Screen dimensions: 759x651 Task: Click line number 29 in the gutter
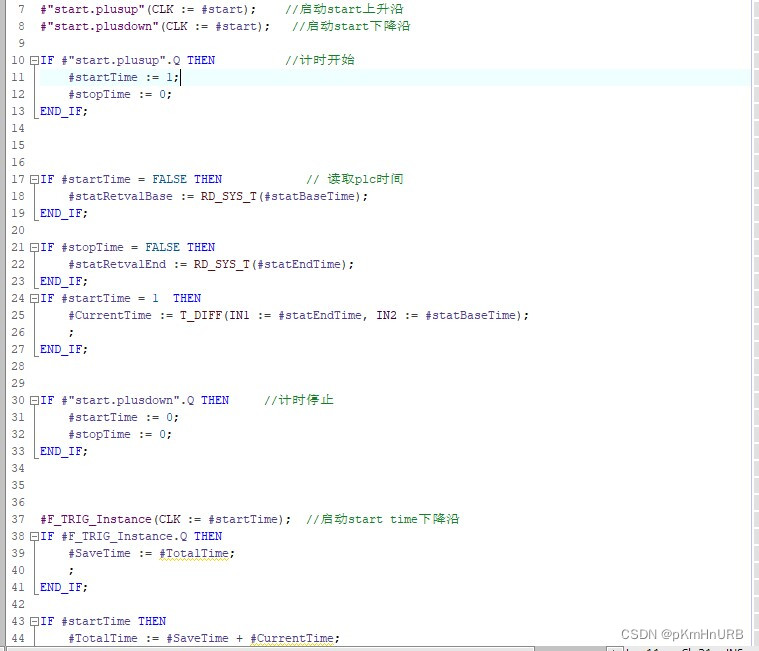18,383
